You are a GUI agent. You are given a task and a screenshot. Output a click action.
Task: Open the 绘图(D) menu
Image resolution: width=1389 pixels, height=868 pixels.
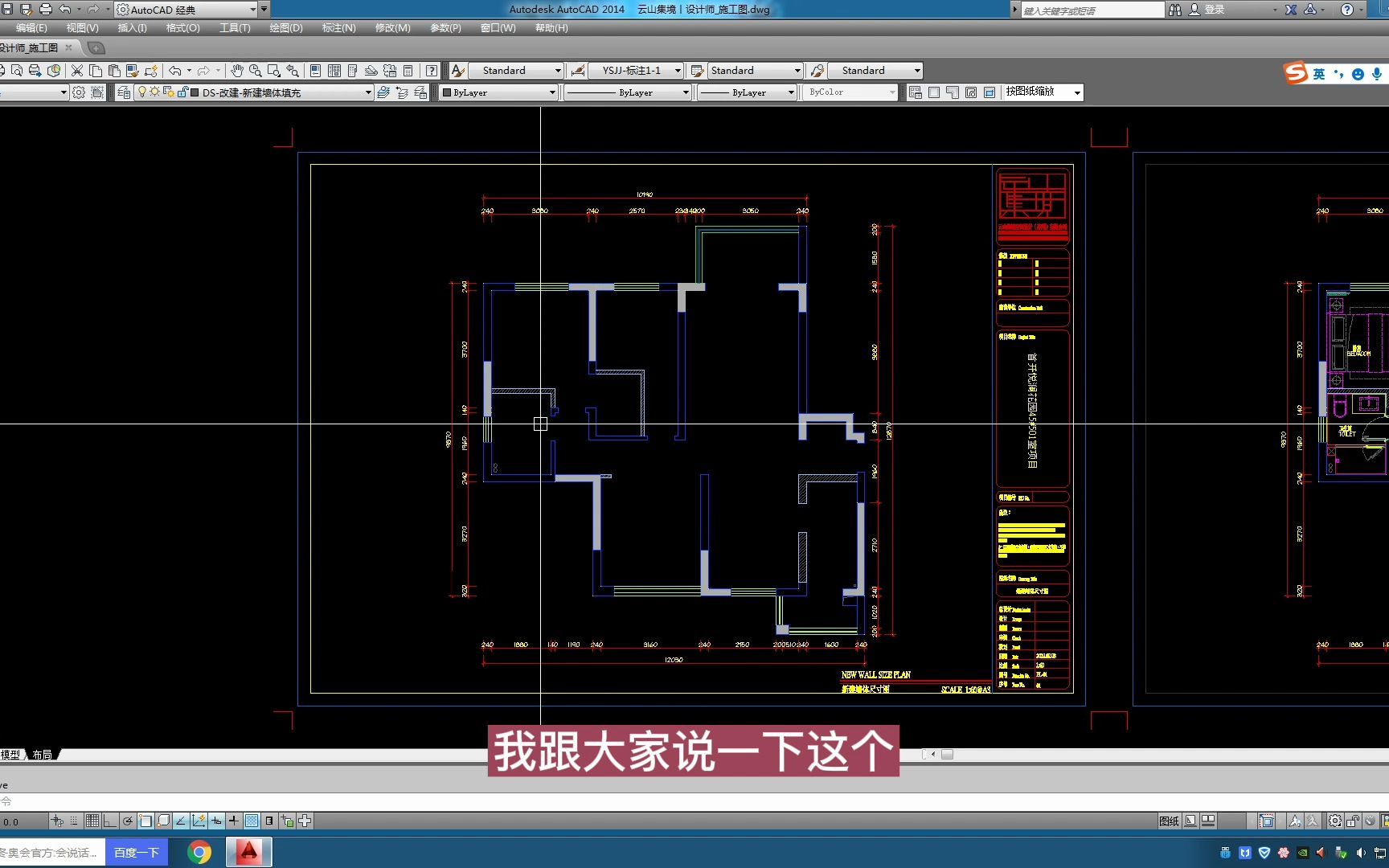pos(285,27)
